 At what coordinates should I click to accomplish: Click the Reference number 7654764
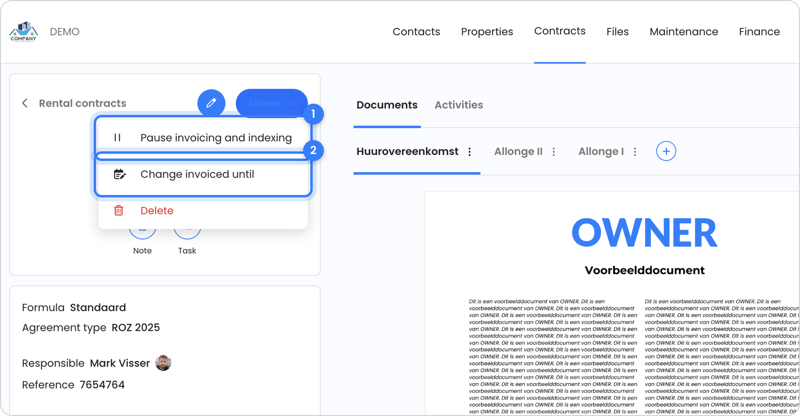pyautogui.click(x=102, y=384)
